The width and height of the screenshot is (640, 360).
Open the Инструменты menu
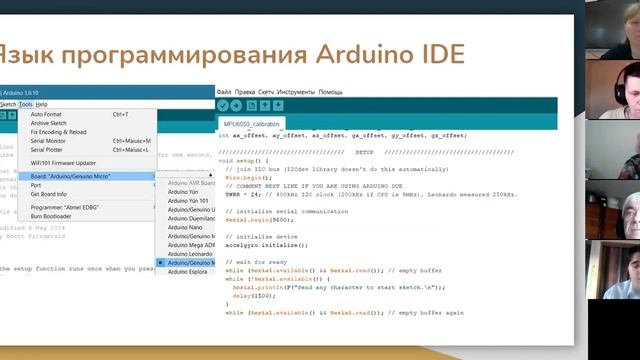[296, 92]
